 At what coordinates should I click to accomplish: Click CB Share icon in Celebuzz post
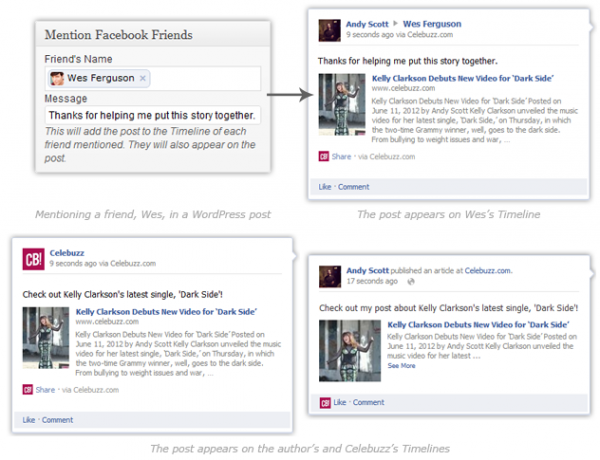[28, 390]
